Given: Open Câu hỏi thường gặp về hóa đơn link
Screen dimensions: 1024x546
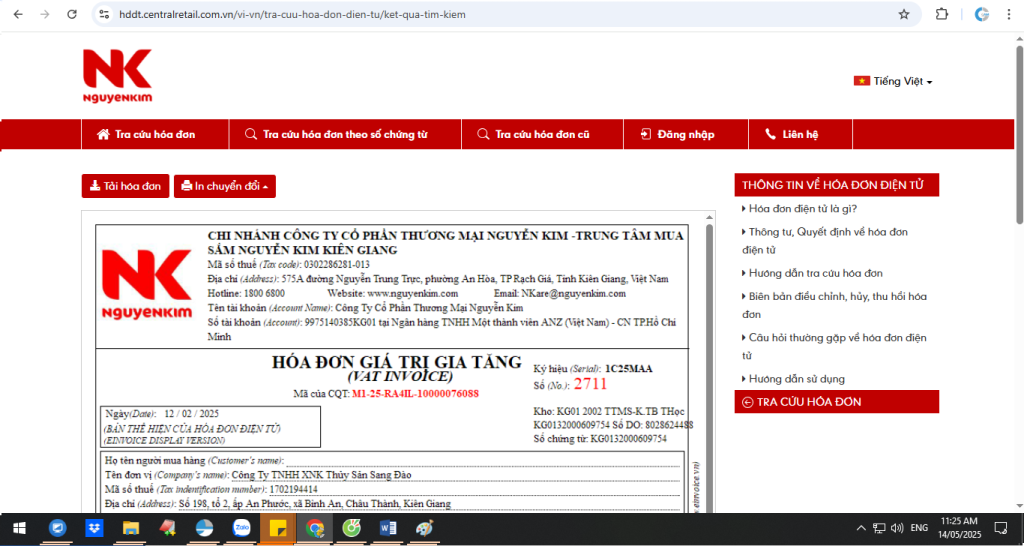Looking at the screenshot, I should 834,346.
